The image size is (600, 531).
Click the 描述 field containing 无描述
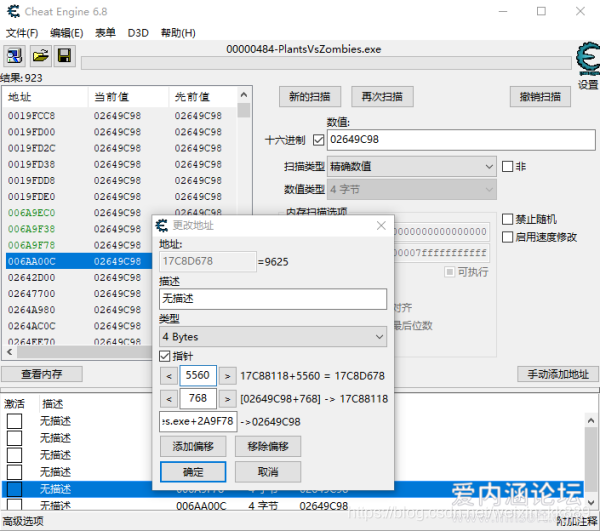tap(273, 298)
